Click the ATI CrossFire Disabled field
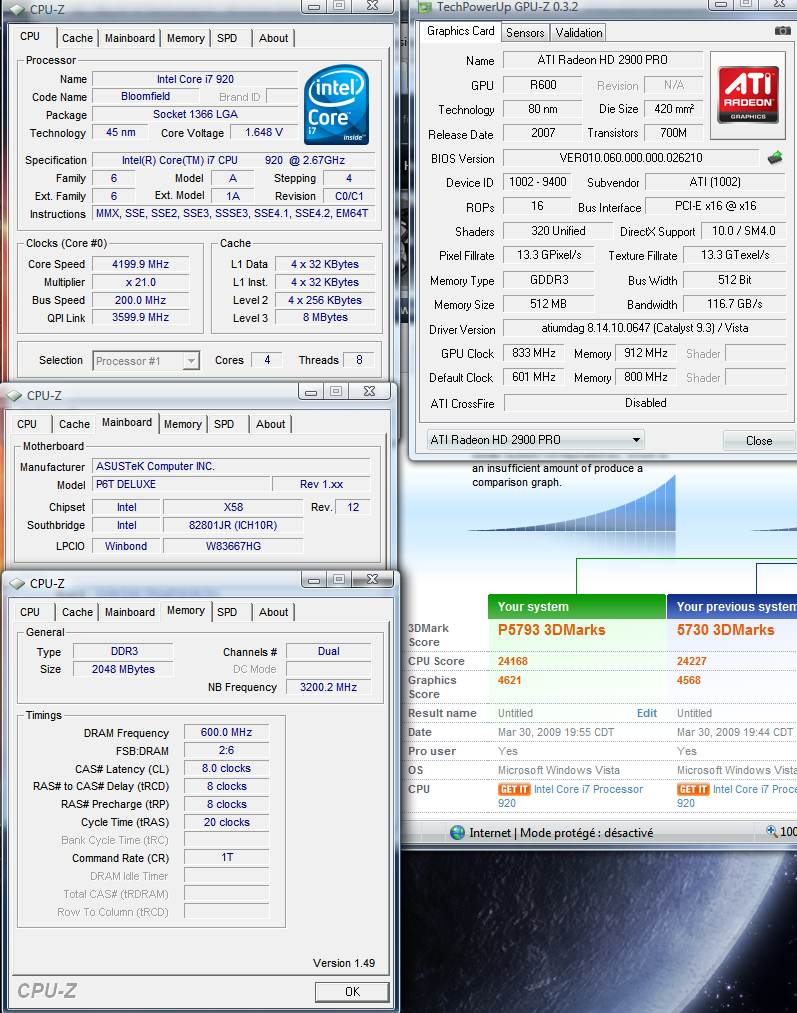The image size is (797, 1013). click(645, 403)
